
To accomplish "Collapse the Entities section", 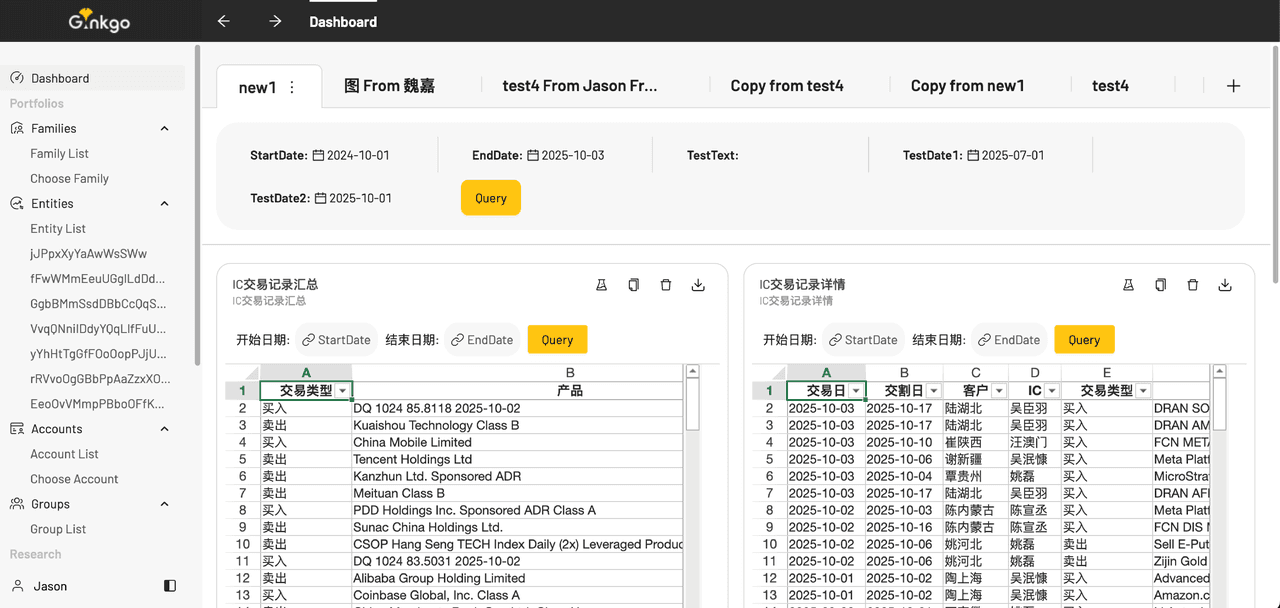I will pos(165,204).
